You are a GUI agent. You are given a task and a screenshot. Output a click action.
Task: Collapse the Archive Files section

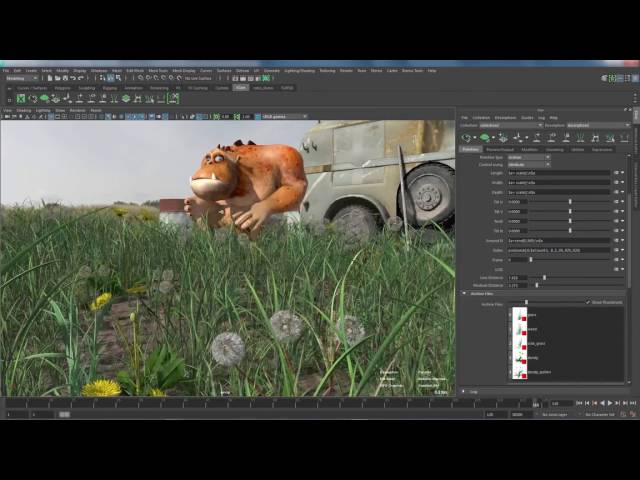[x=464, y=293]
